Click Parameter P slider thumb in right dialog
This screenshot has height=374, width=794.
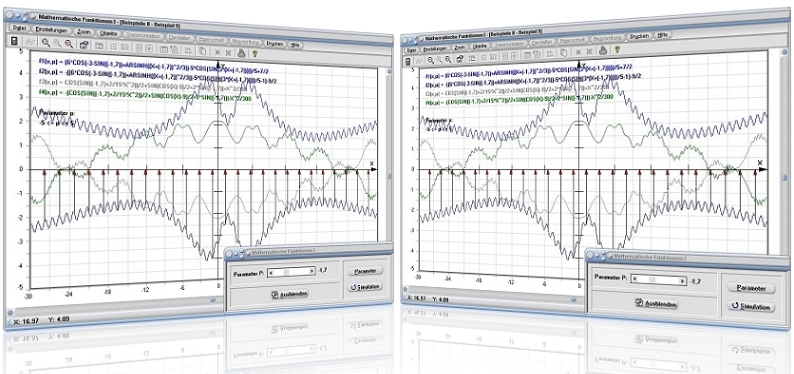pyautogui.click(x=652, y=279)
